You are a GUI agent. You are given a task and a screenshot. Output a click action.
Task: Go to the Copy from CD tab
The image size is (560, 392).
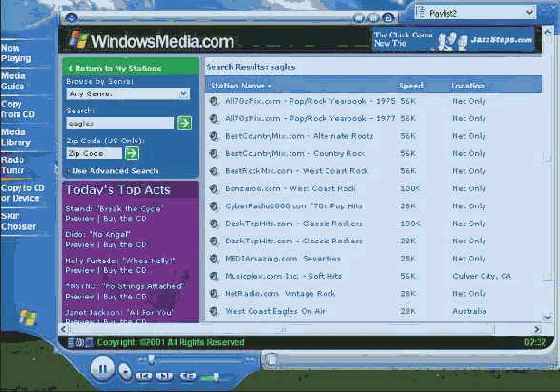tap(18, 109)
